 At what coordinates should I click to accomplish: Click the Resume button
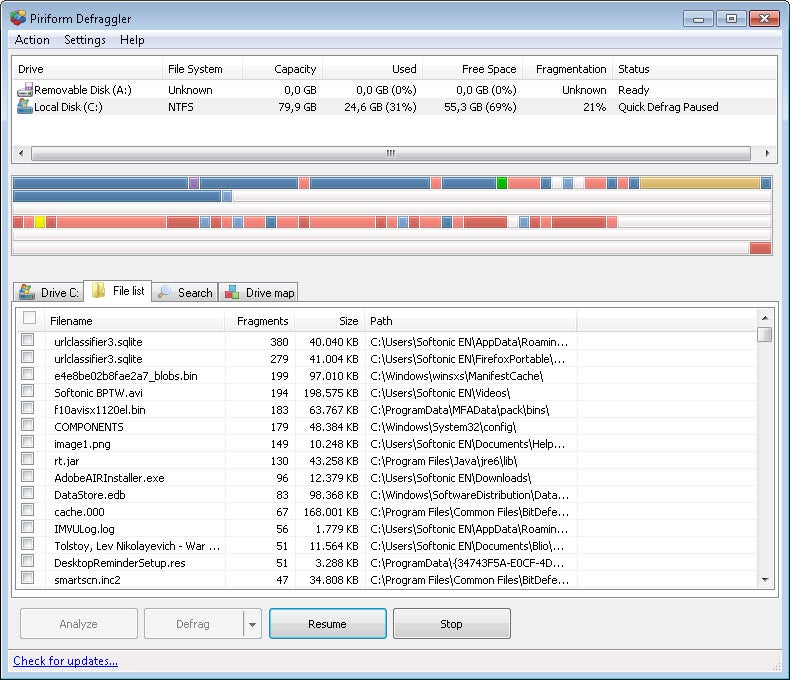[328, 624]
